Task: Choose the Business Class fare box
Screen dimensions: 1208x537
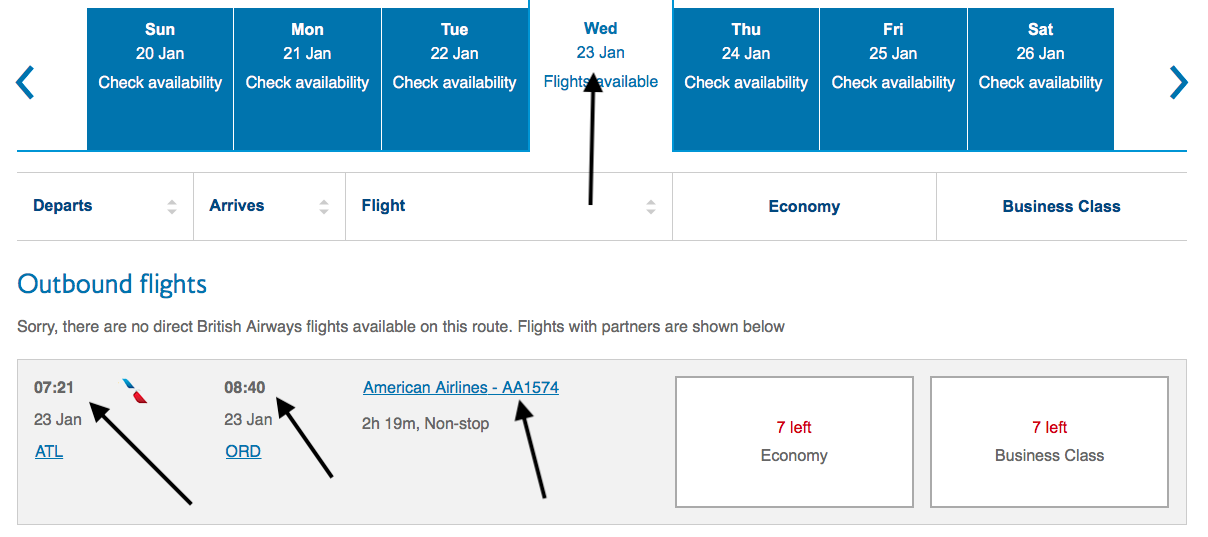Action: 1049,441
